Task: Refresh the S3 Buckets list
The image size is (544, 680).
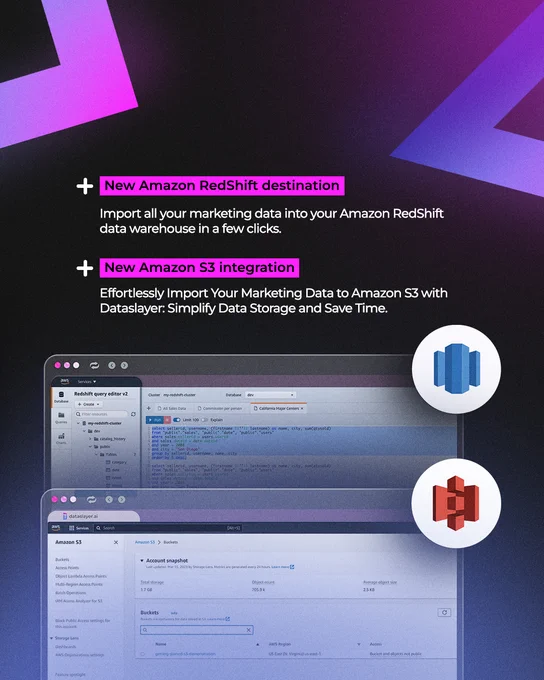Action: coord(444,612)
